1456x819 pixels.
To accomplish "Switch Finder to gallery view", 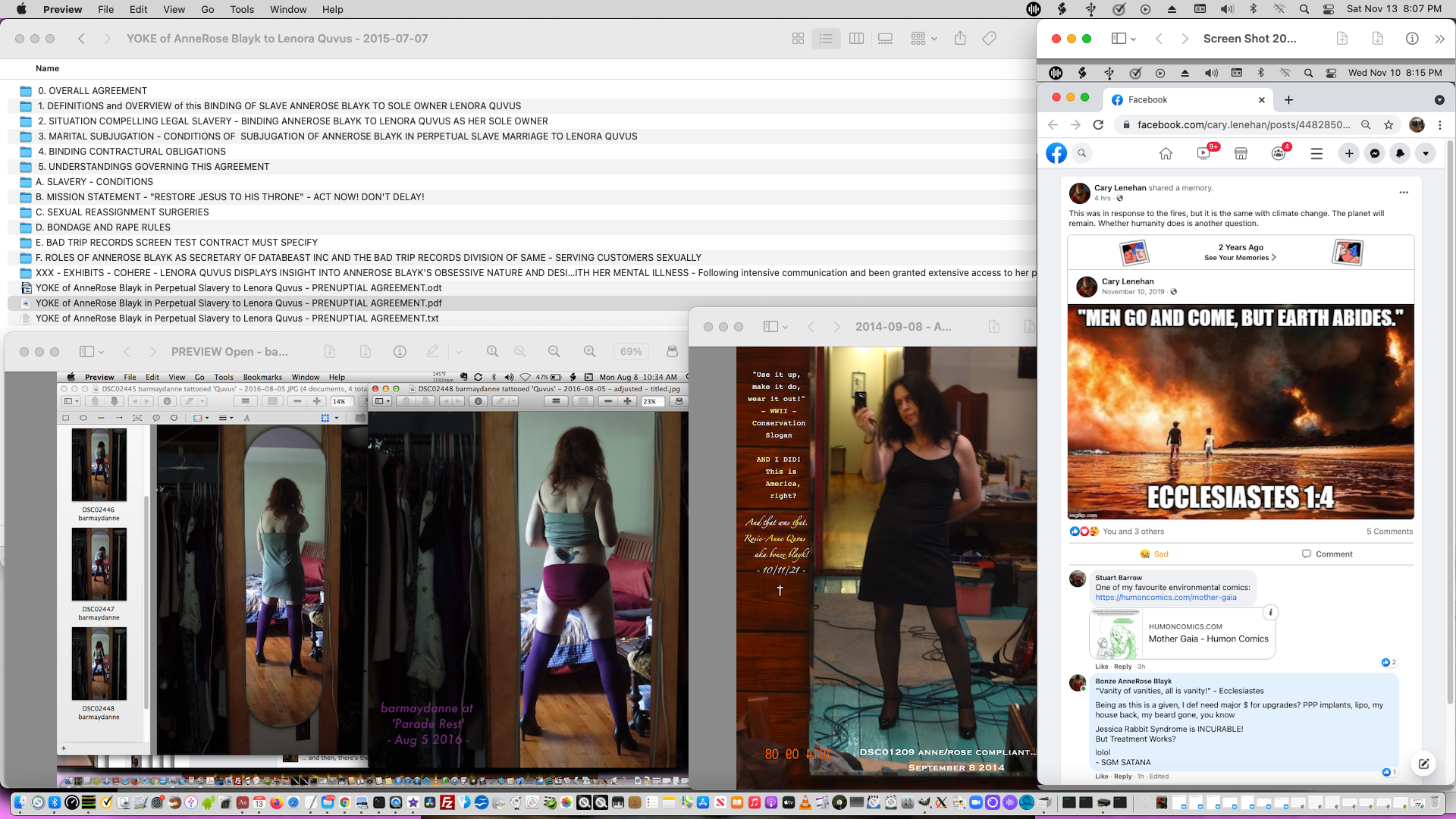I will pyautogui.click(x=884, y=38).
